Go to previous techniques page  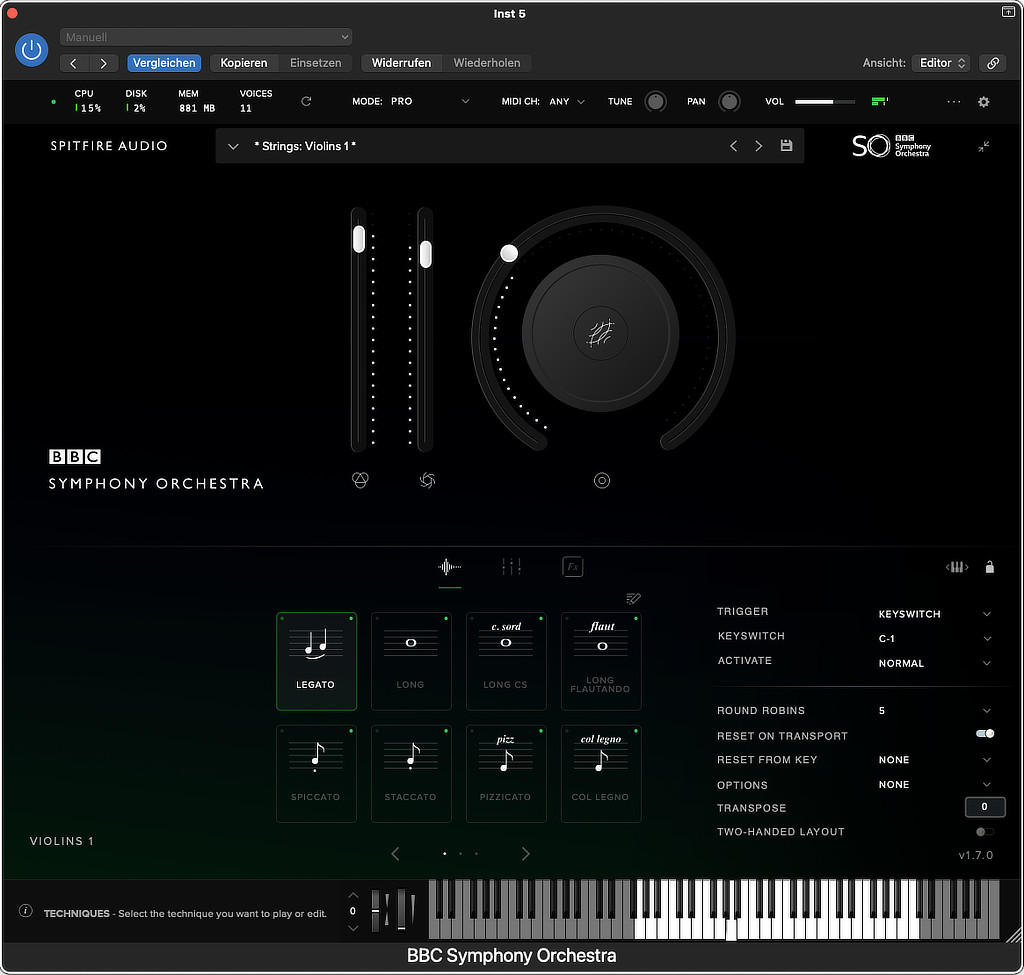point(395,854)
